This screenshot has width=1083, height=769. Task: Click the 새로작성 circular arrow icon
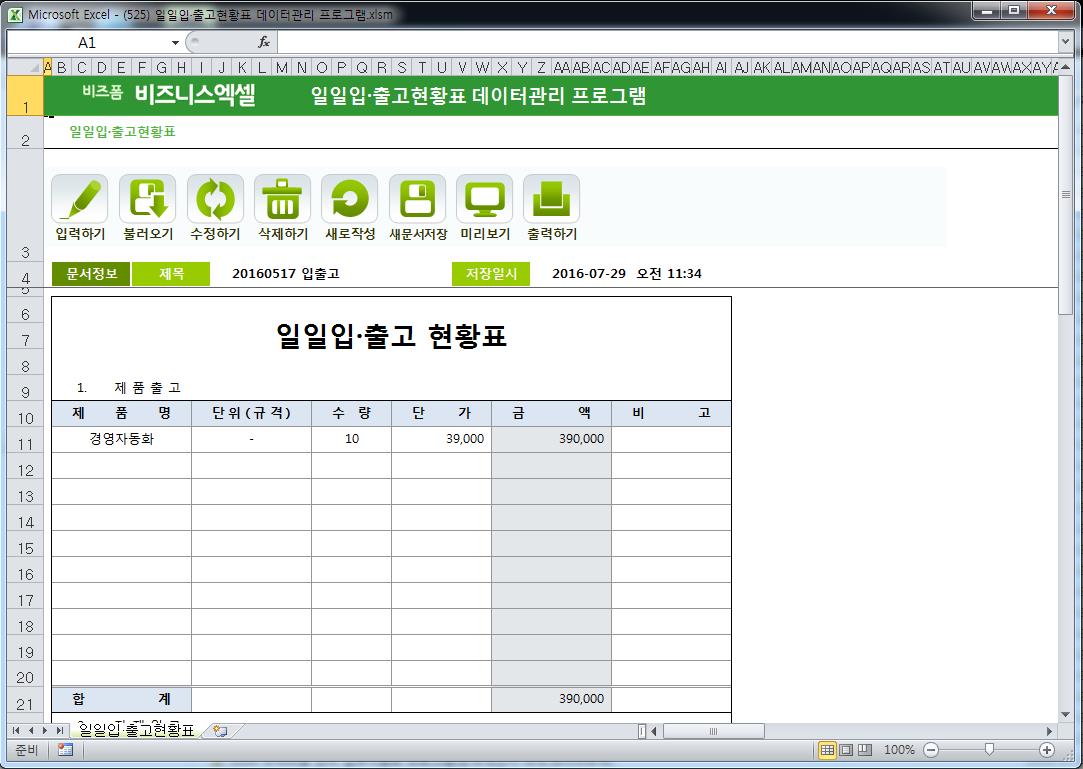coord(349,199)
